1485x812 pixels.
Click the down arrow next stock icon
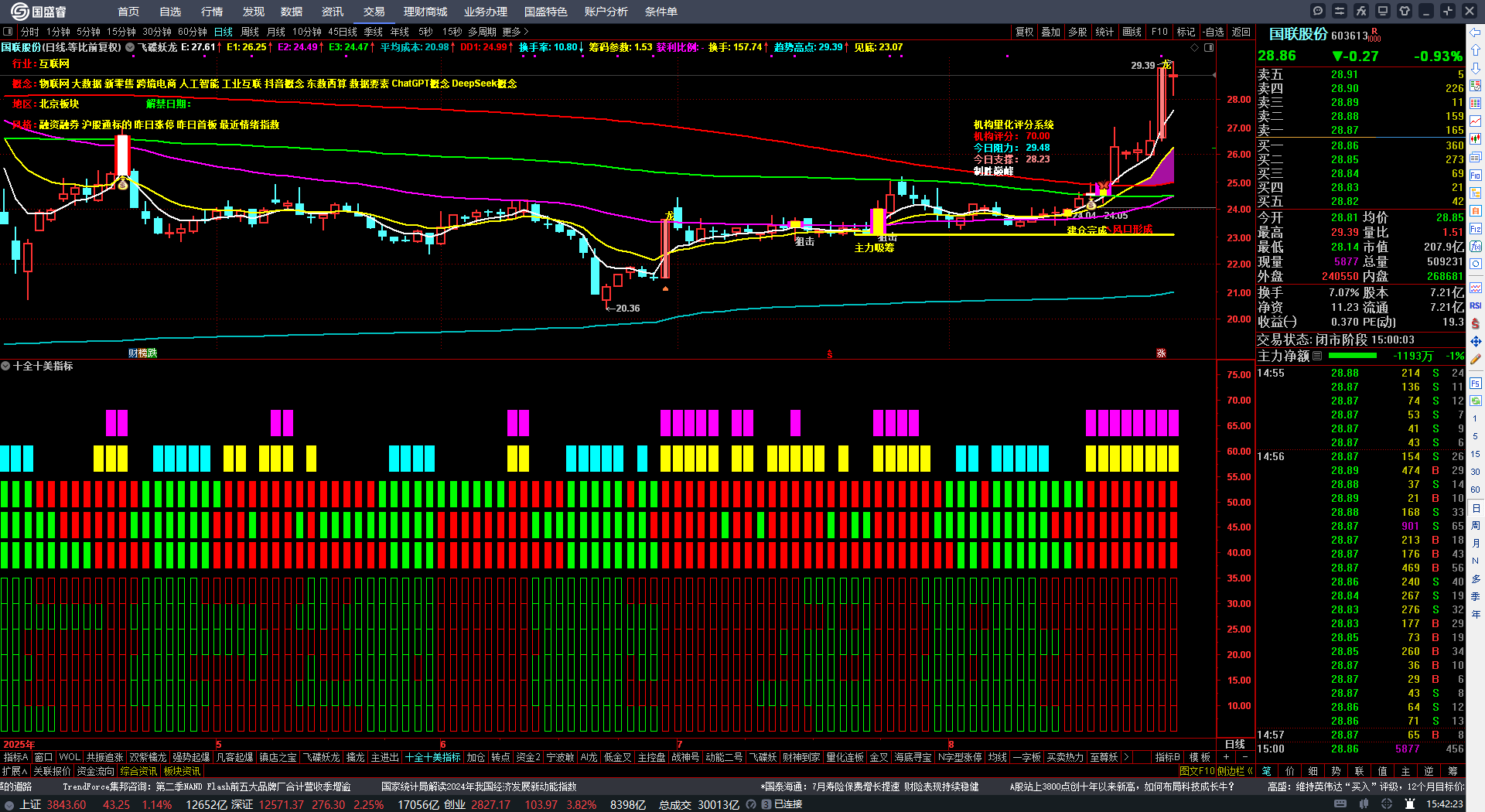click(1476, 68)
